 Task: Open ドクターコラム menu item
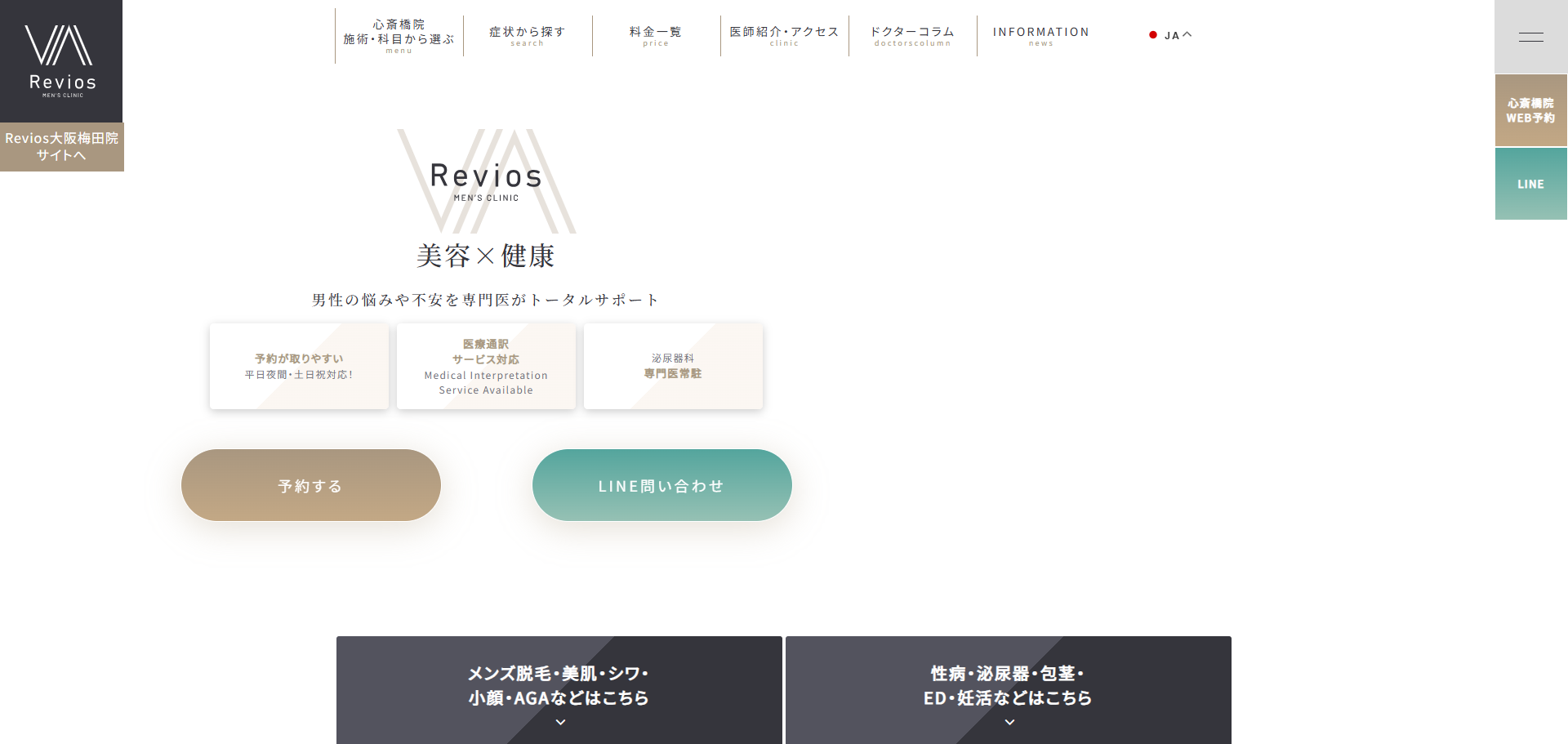coord(912,36)
